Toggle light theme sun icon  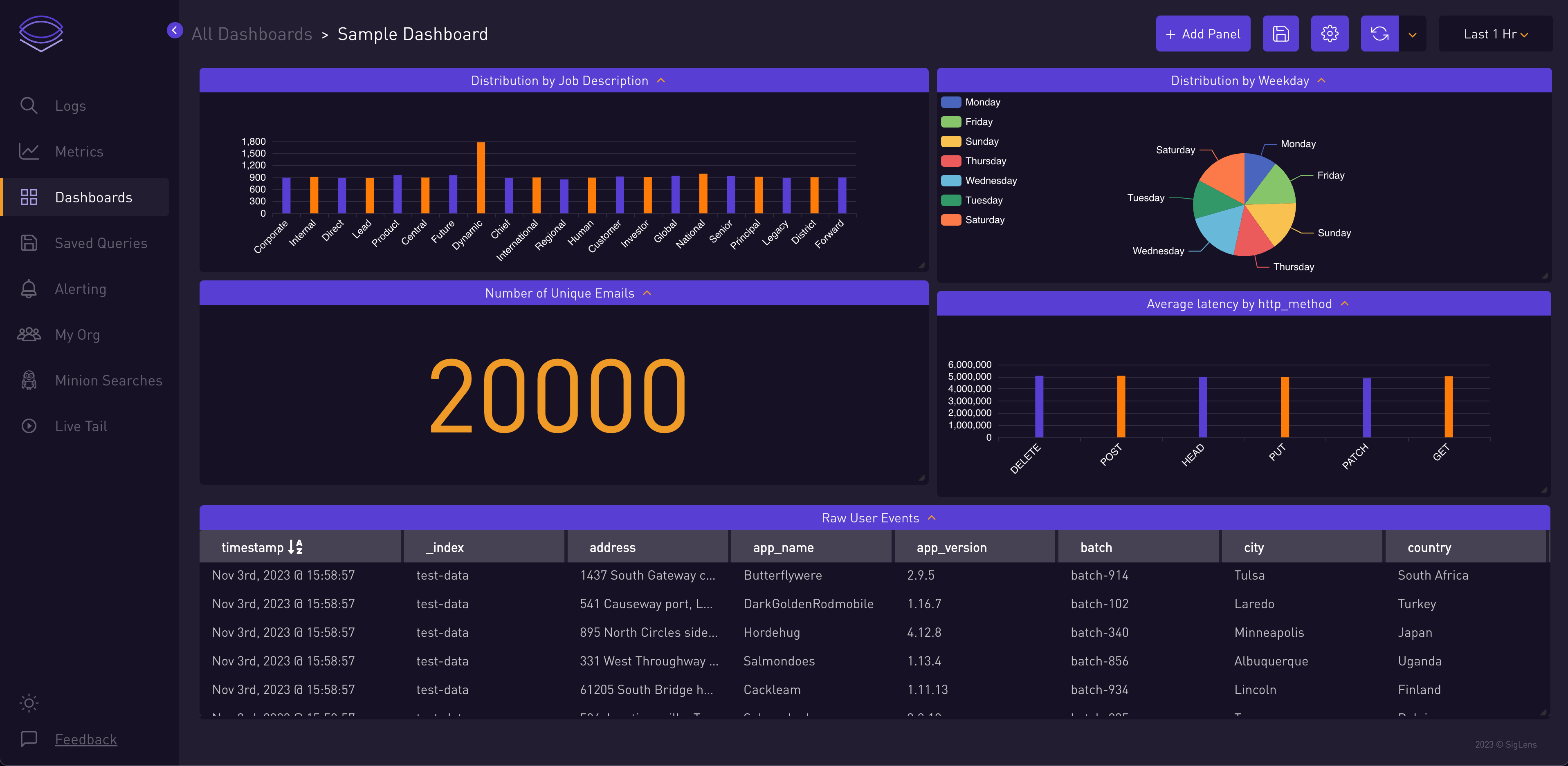tap(29, 703)
